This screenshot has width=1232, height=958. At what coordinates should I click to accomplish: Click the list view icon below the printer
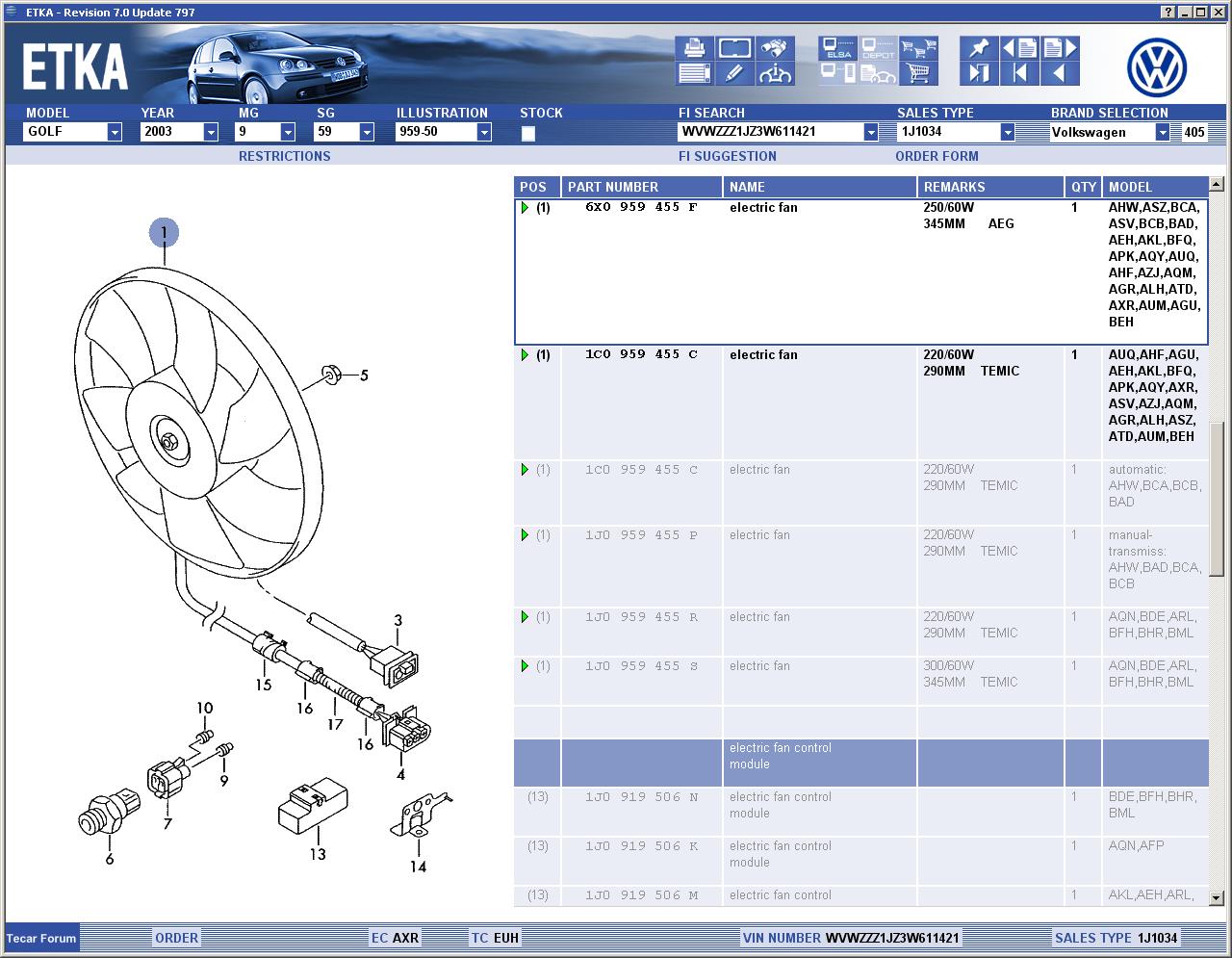pyautogui.click(x=694, y=73)
